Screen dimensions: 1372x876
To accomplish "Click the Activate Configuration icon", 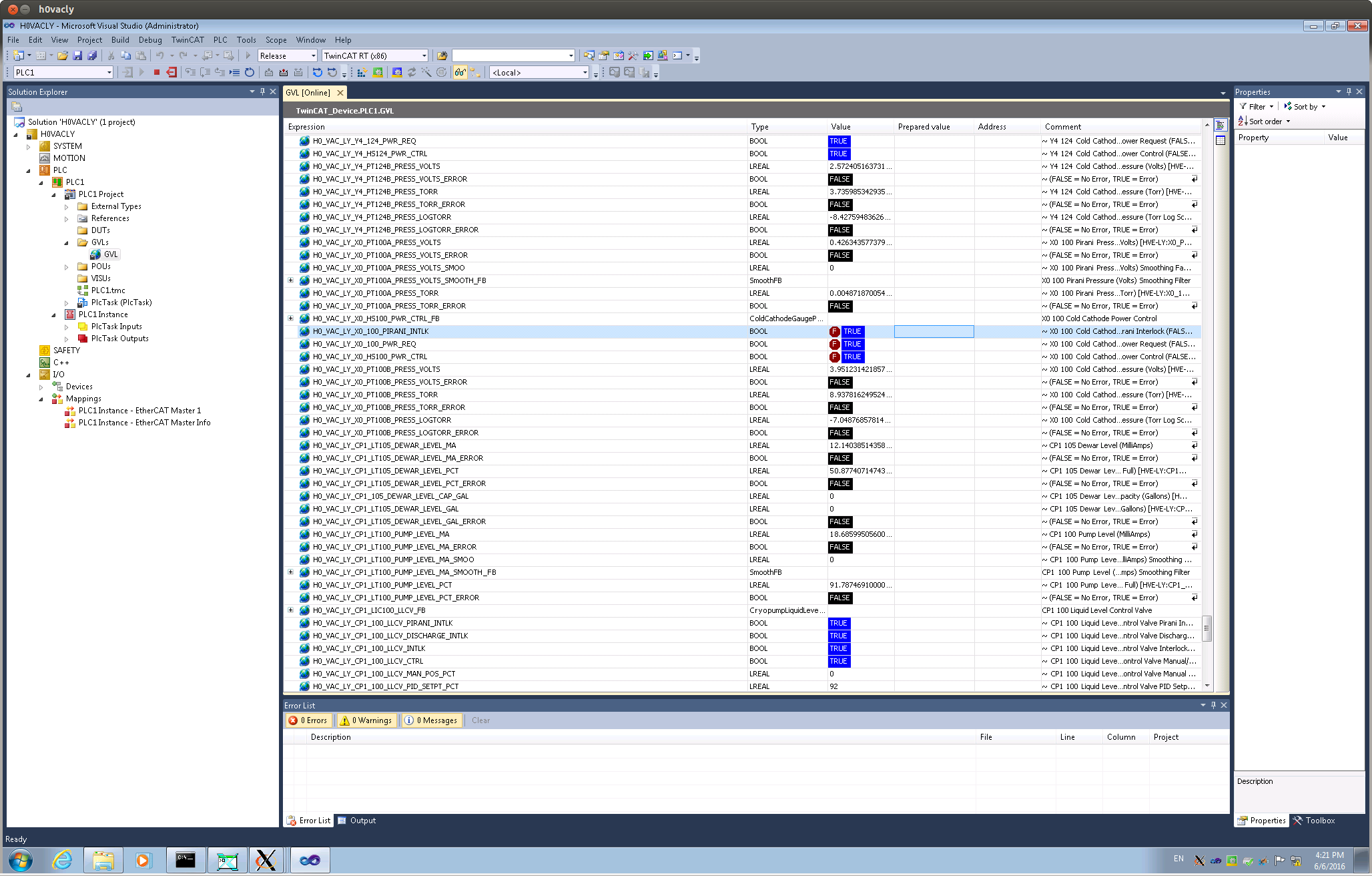I will pyautogui.click(x=361, y=73).
